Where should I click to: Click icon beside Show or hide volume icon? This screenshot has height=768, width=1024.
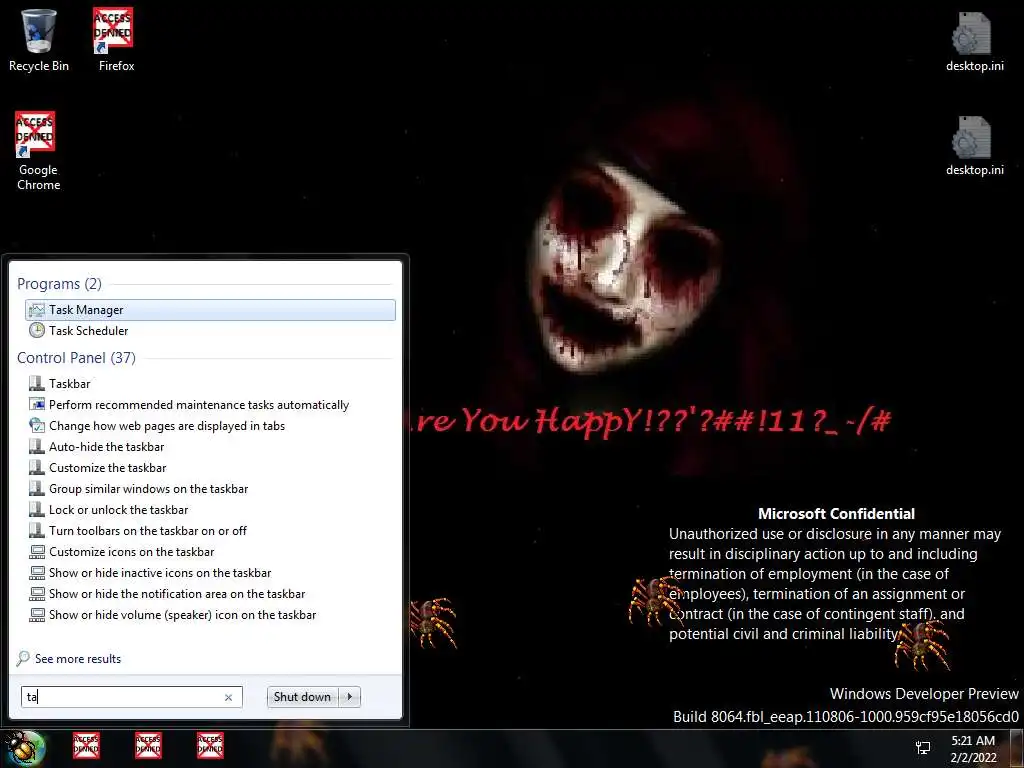pyautogui.click(x=37, y=615)
